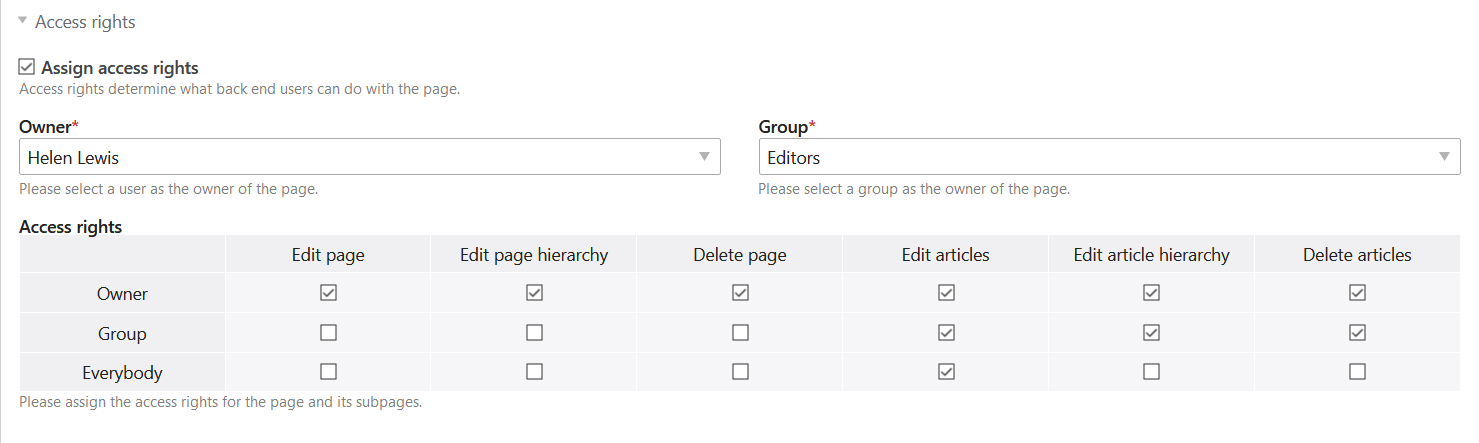
Task: Click 'Please select a group as the owner' hint
Action: tap(914, 189)
